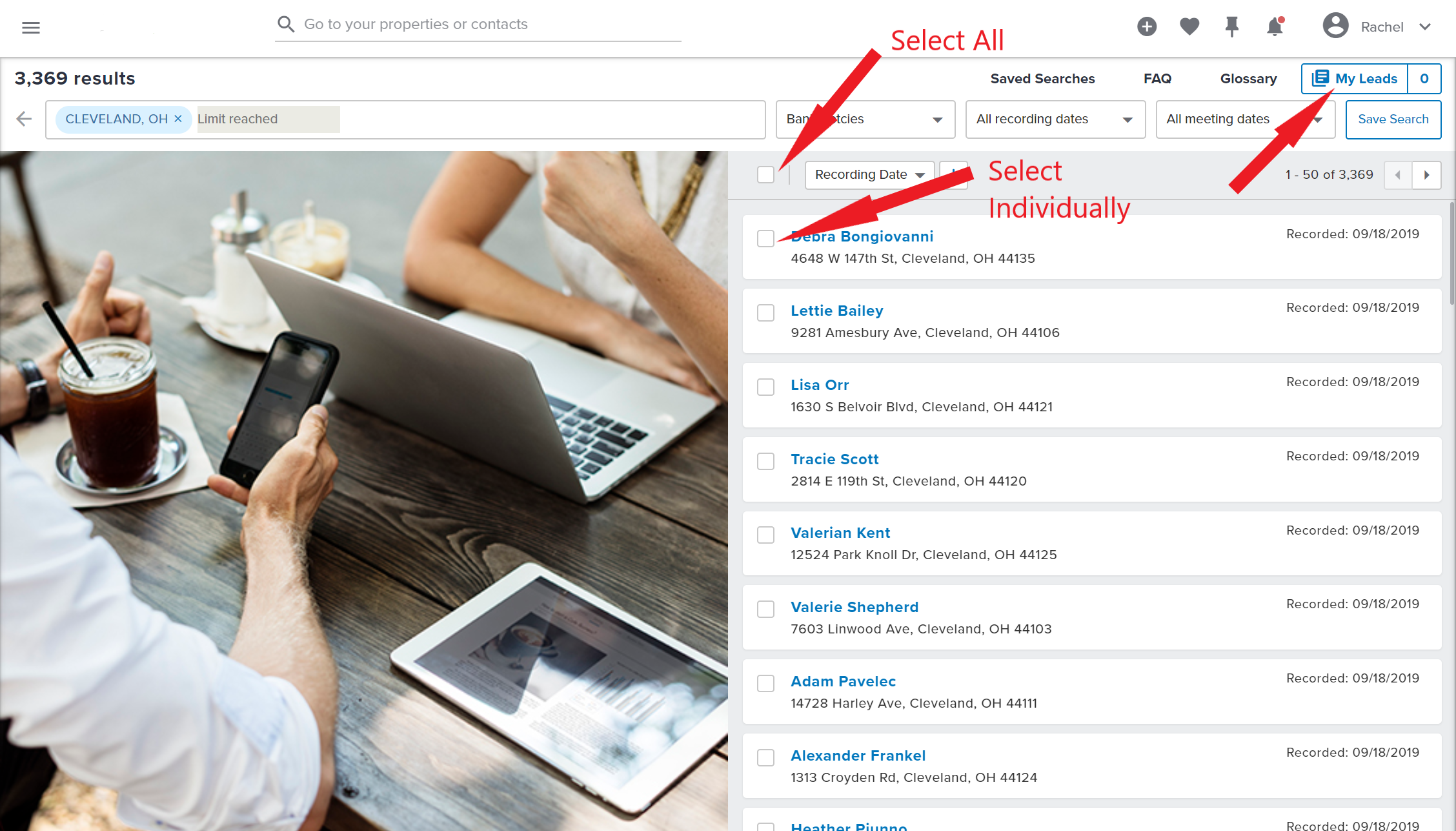Click address 2814 E 119th St, Cleveland

coord(908,481)
